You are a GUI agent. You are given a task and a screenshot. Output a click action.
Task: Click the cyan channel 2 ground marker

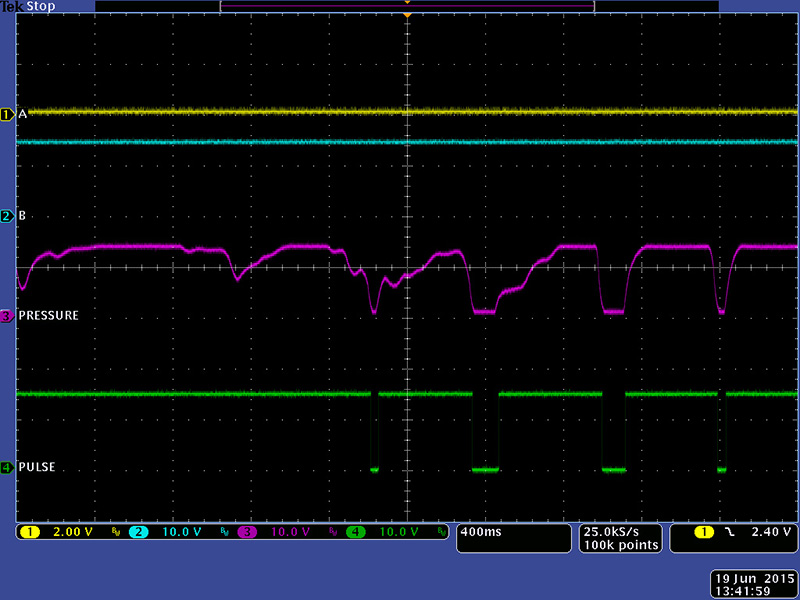pyautogui.click(x=7, y=216)
